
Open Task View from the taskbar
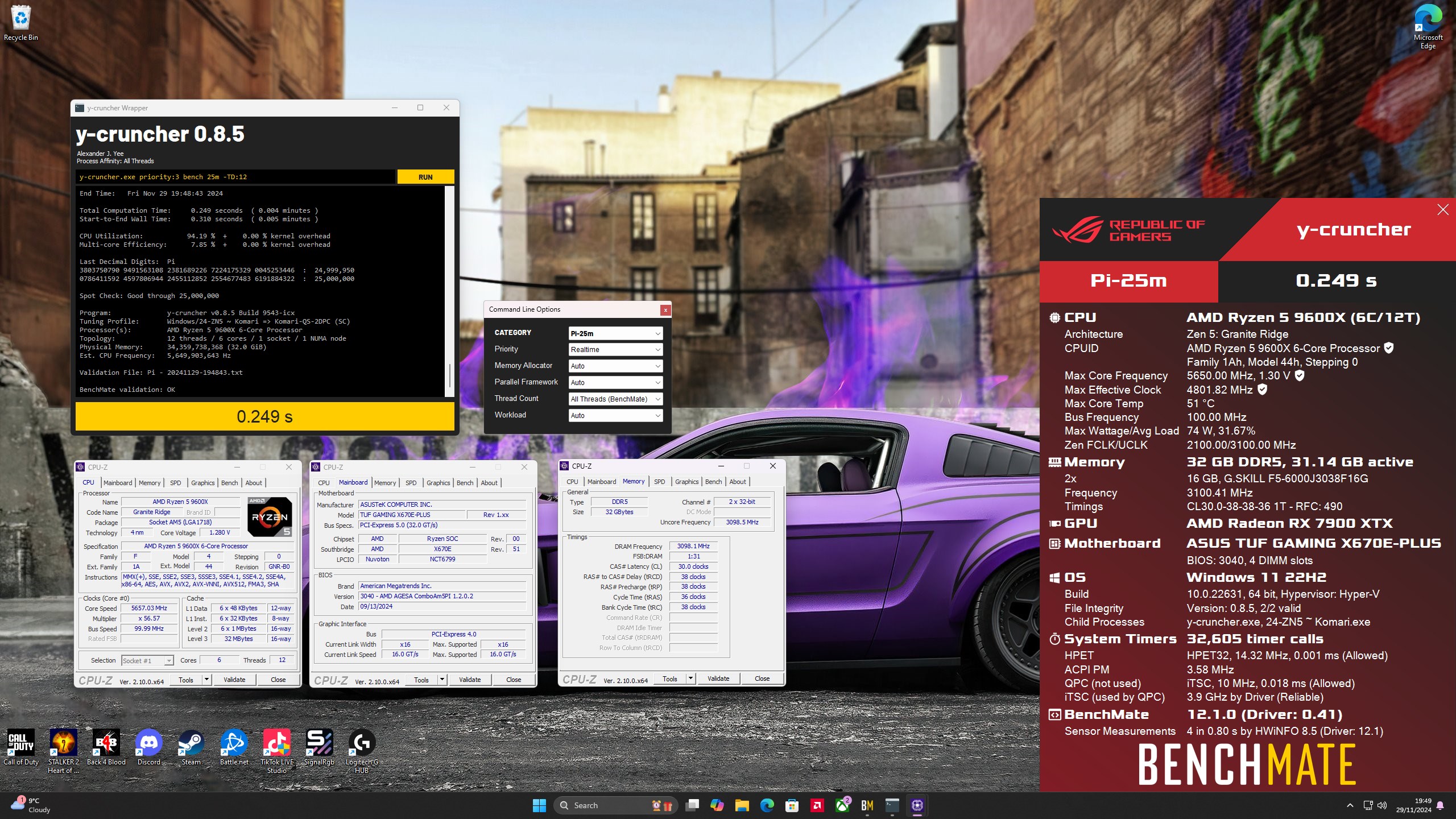click(x=692, y=805)
